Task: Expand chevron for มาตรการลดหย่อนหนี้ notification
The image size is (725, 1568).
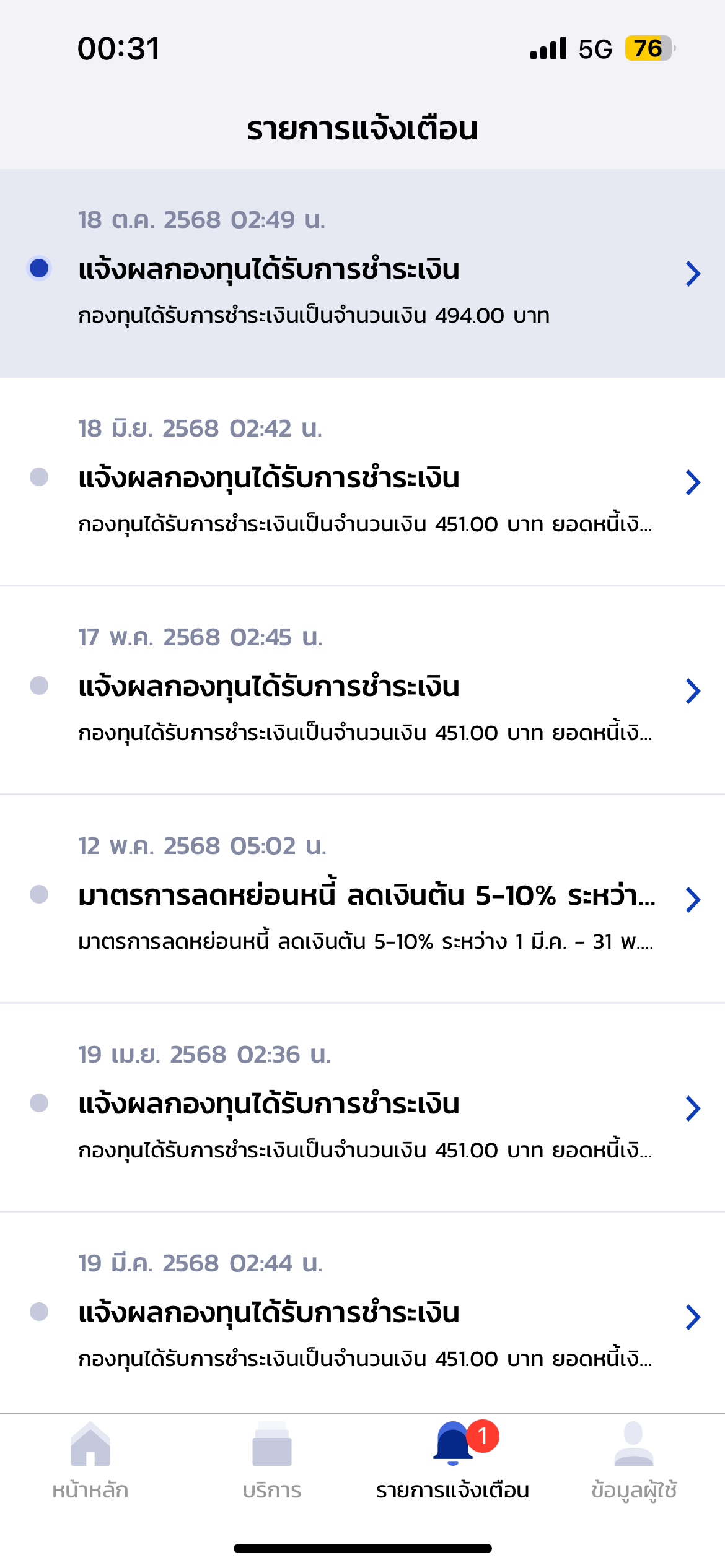Action: point(693,900)
